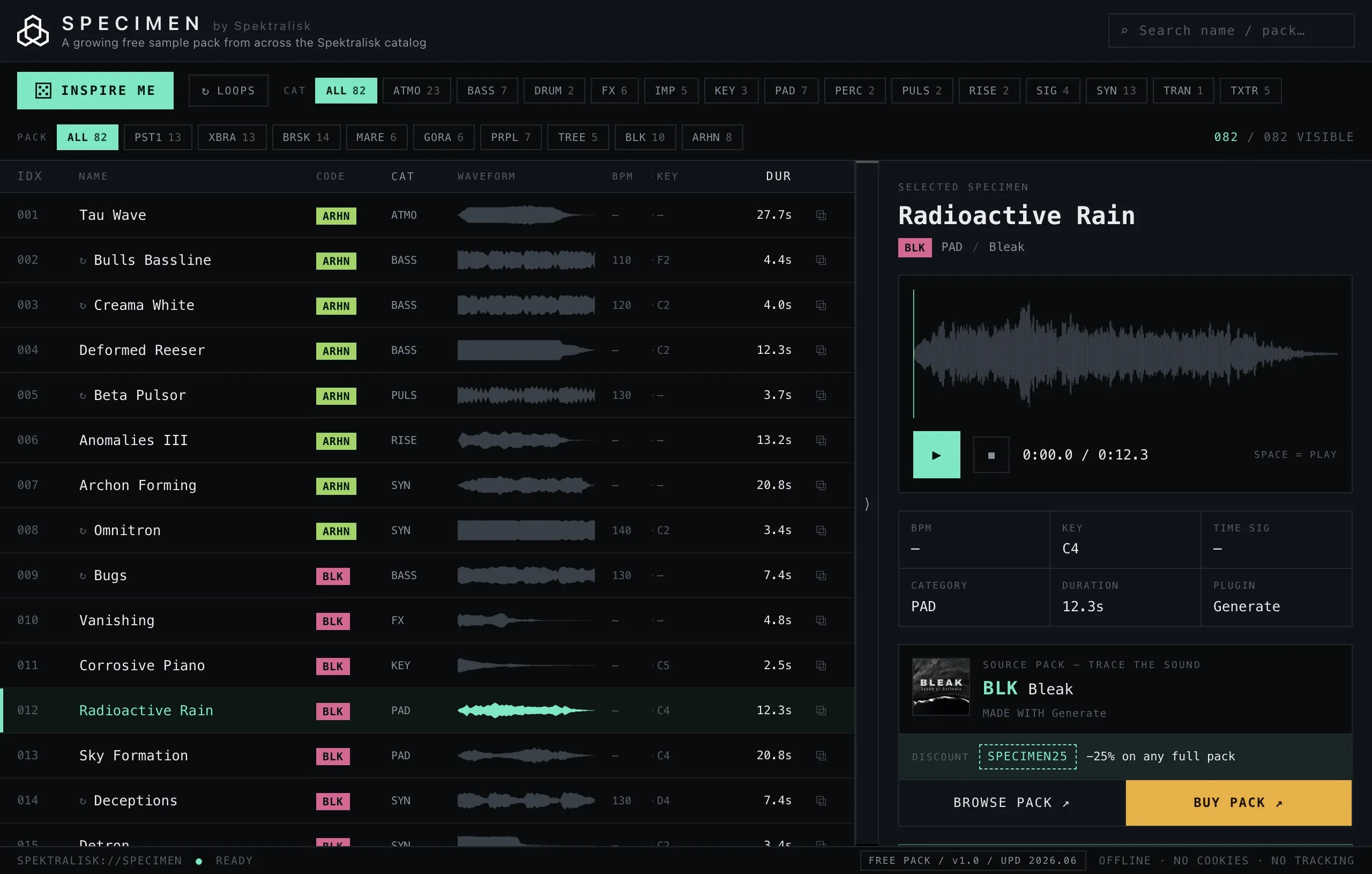Open Browse Pack link
1372x874 pixels.
[1012, 803]
